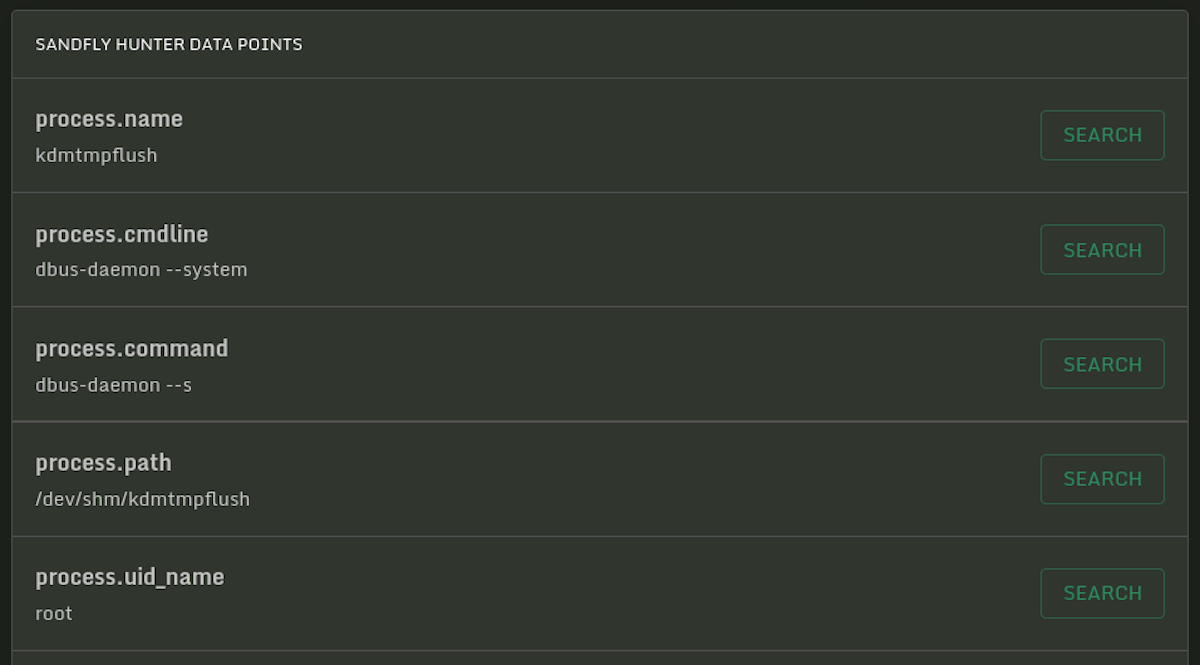The width and height of the screenshot is (1200, 665).
Task: Click the Sandfly Hunter Data Points title
Action: point(169,45)
